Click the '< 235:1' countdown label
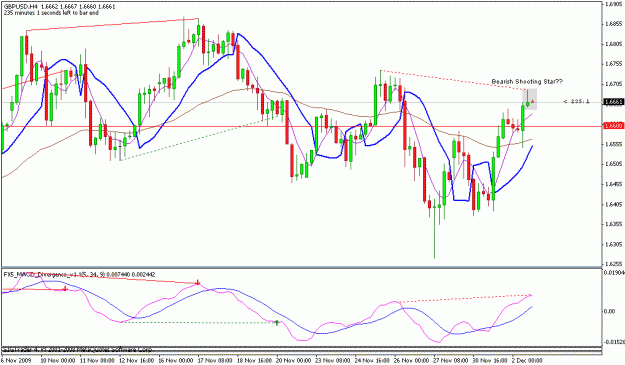 point(576,102)
